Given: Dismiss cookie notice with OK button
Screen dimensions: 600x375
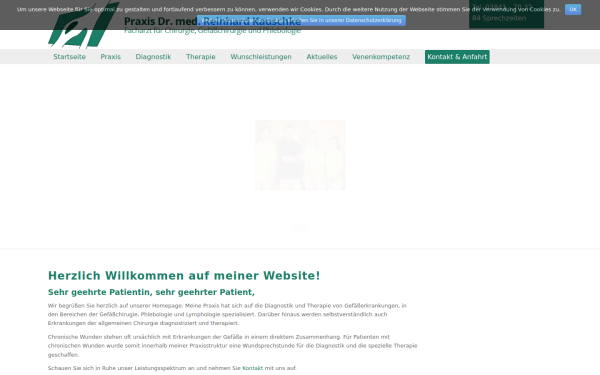Looking at the screenshot, I should [x=572, y=10].
